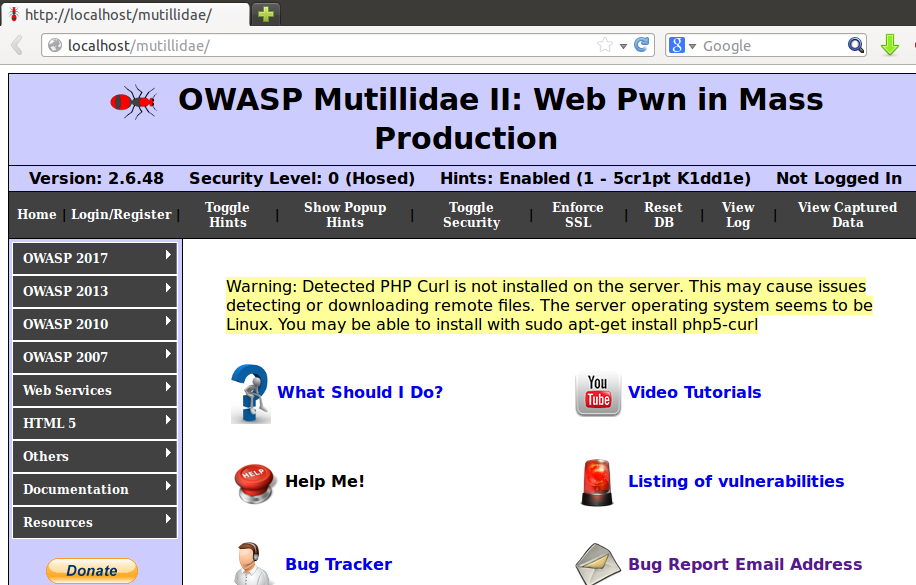Viewport: 916px width, 585px height.
Task: Click the Help Me! text
Action: click(325, 481)
